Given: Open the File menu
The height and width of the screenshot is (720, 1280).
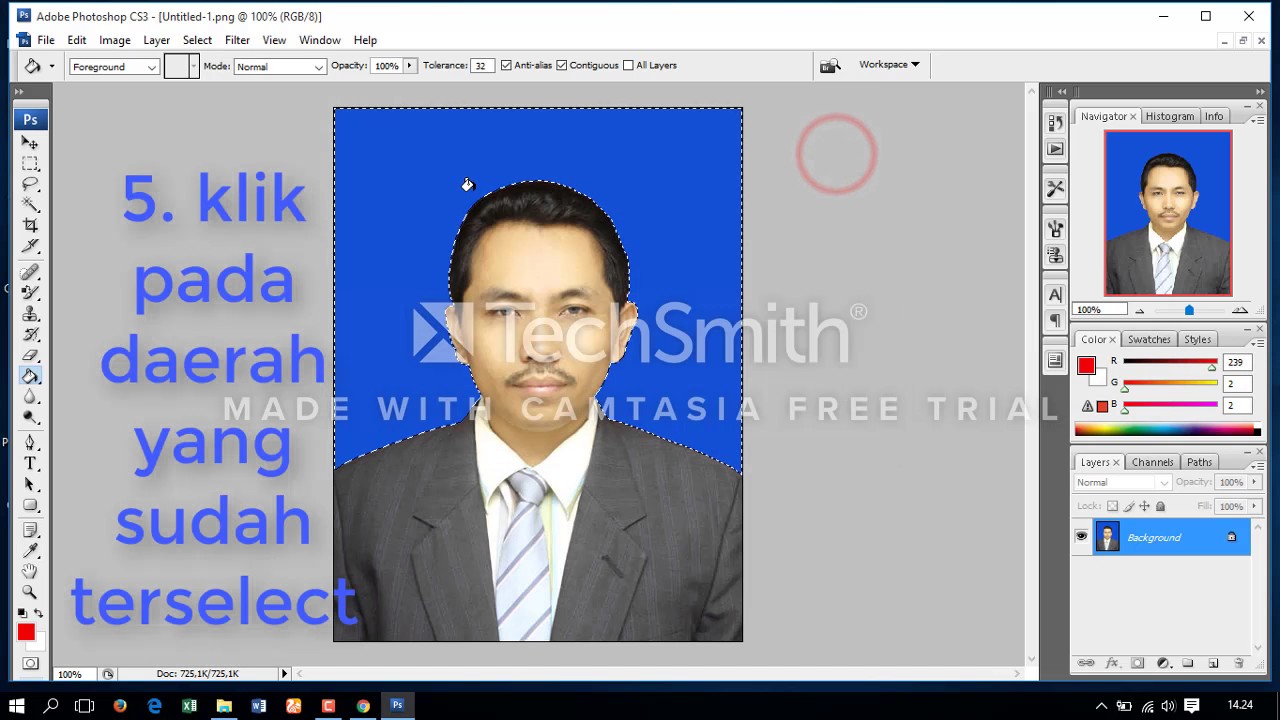Looking at the screenshot, I should 46,40.
